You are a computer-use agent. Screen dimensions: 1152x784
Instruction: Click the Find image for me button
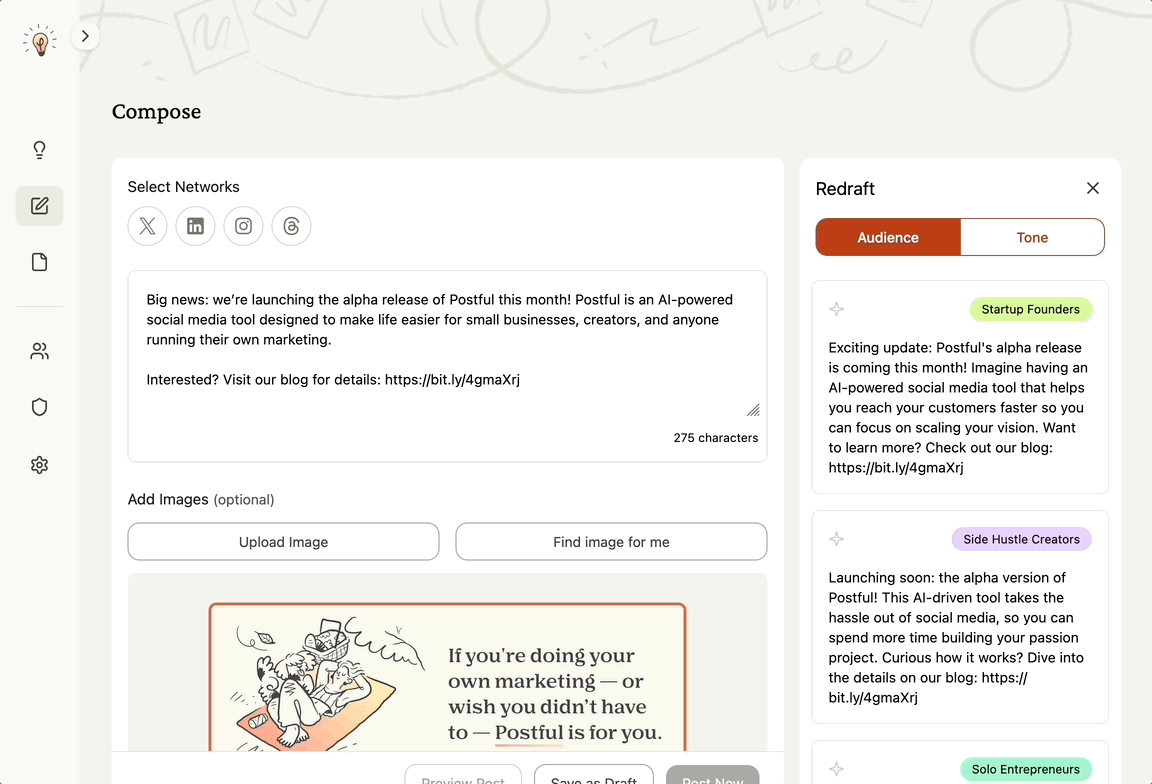pyautogui.click(x=611, y=542)
